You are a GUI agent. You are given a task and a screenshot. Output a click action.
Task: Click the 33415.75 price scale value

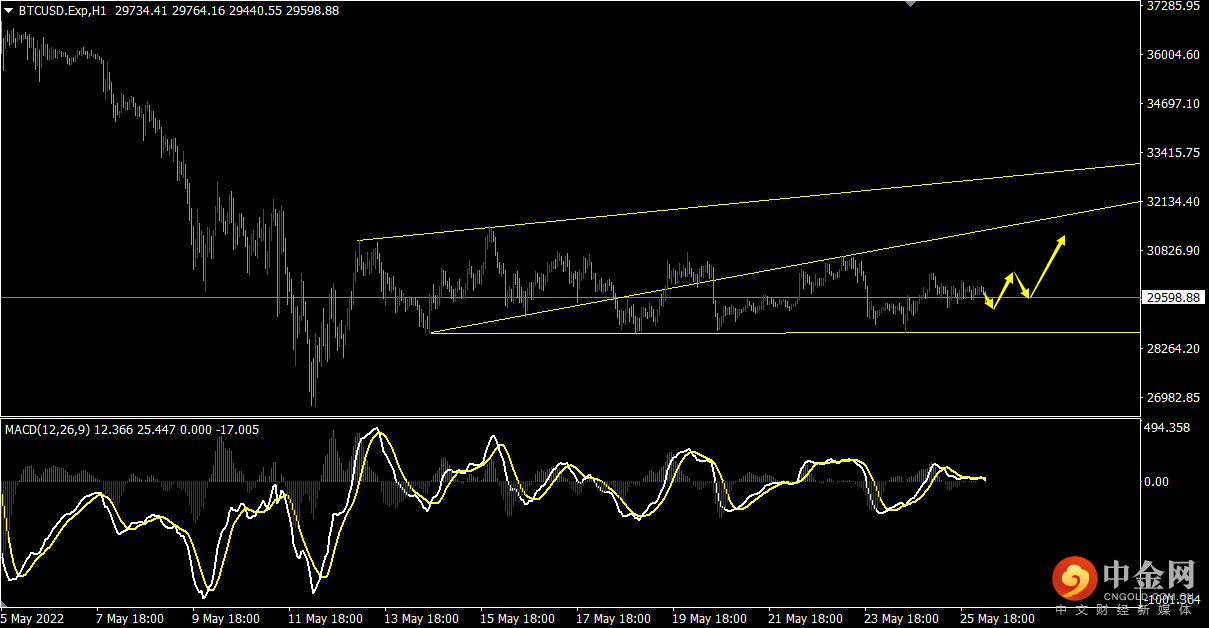(1173, 153)
